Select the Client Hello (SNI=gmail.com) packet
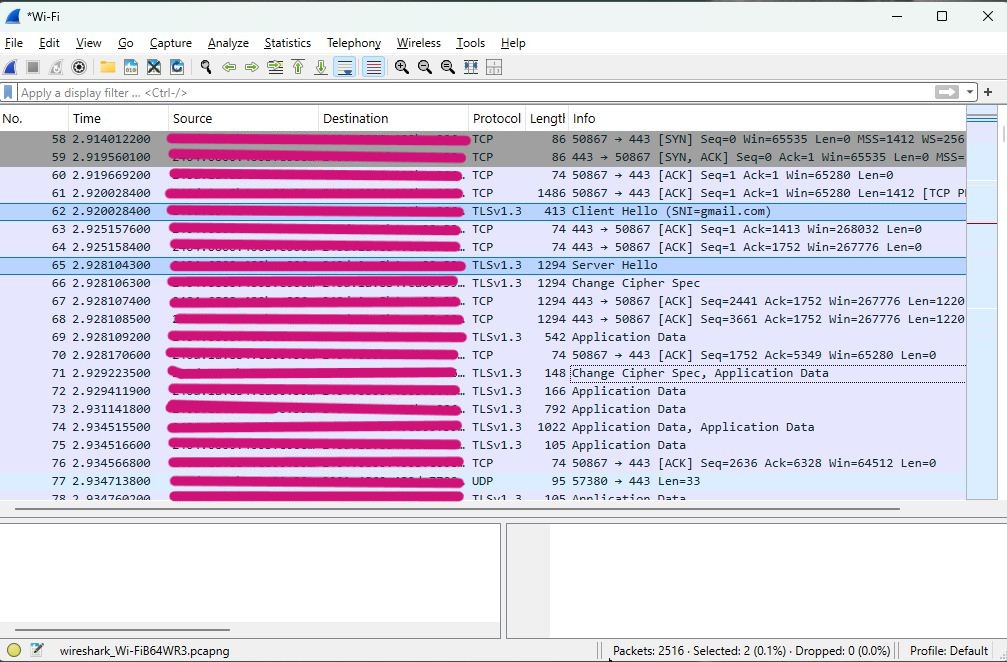 pos(483,211)
